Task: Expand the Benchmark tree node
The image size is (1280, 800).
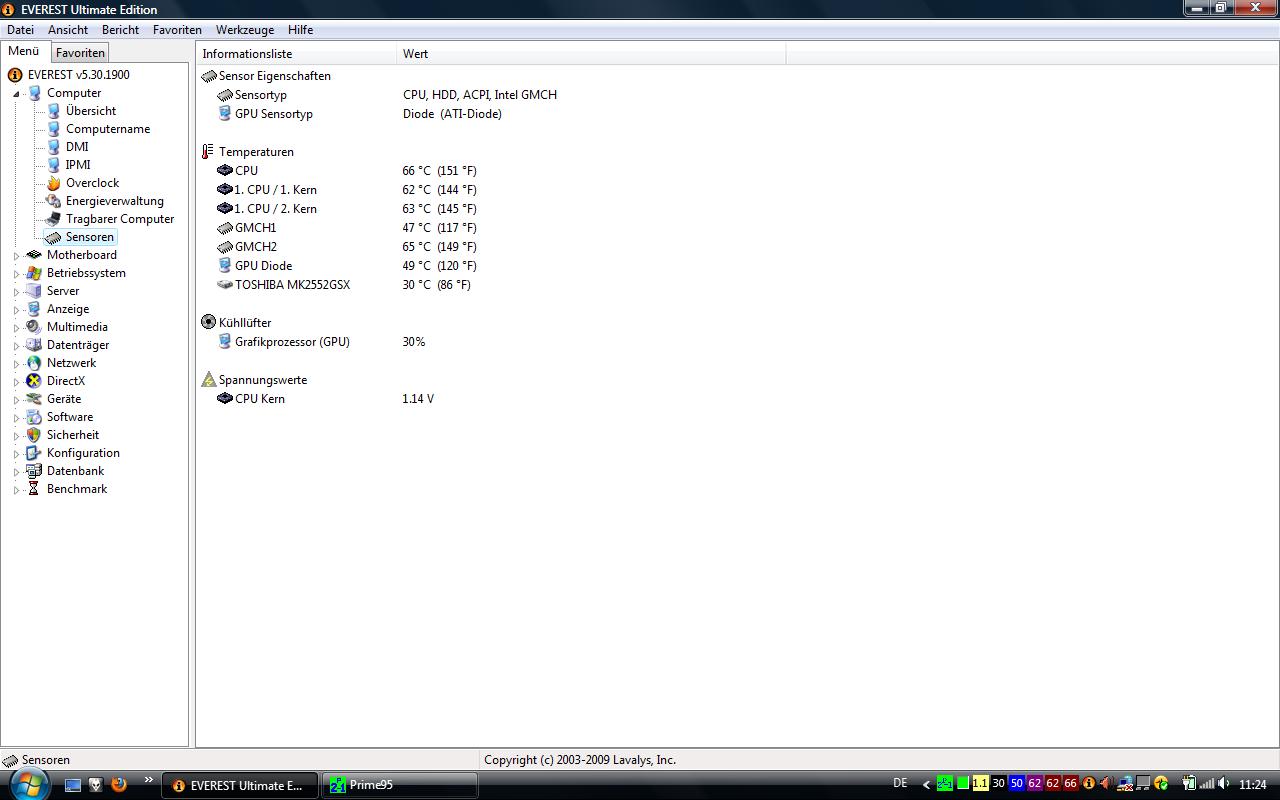Action: click(17, 489)
